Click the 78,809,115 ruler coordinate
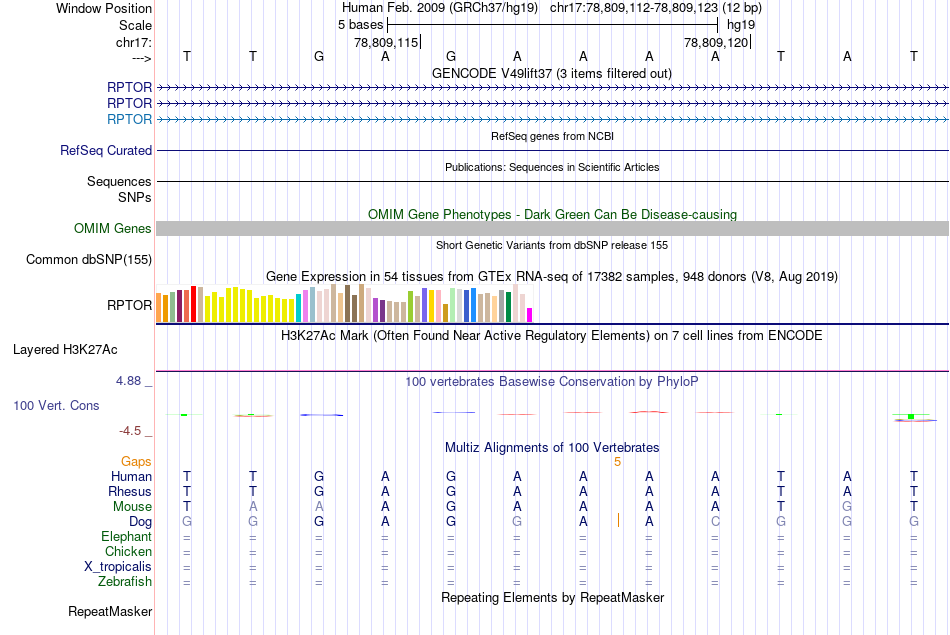The width and height of the screenshot is (950, 635). tap(386, 42)
